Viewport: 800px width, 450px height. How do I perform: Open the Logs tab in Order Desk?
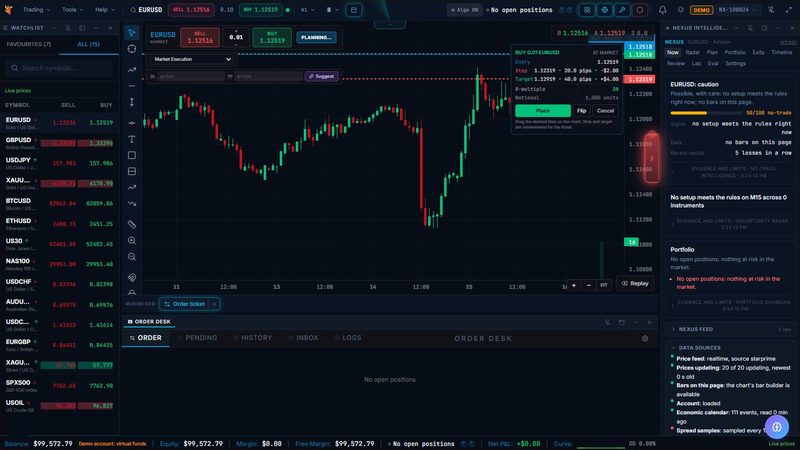(348, 338)
